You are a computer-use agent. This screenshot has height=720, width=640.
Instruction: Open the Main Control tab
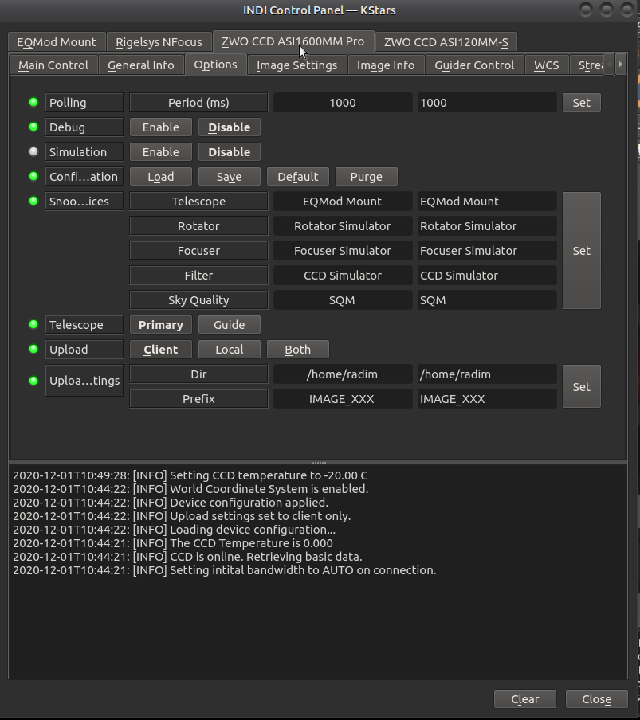53,65
